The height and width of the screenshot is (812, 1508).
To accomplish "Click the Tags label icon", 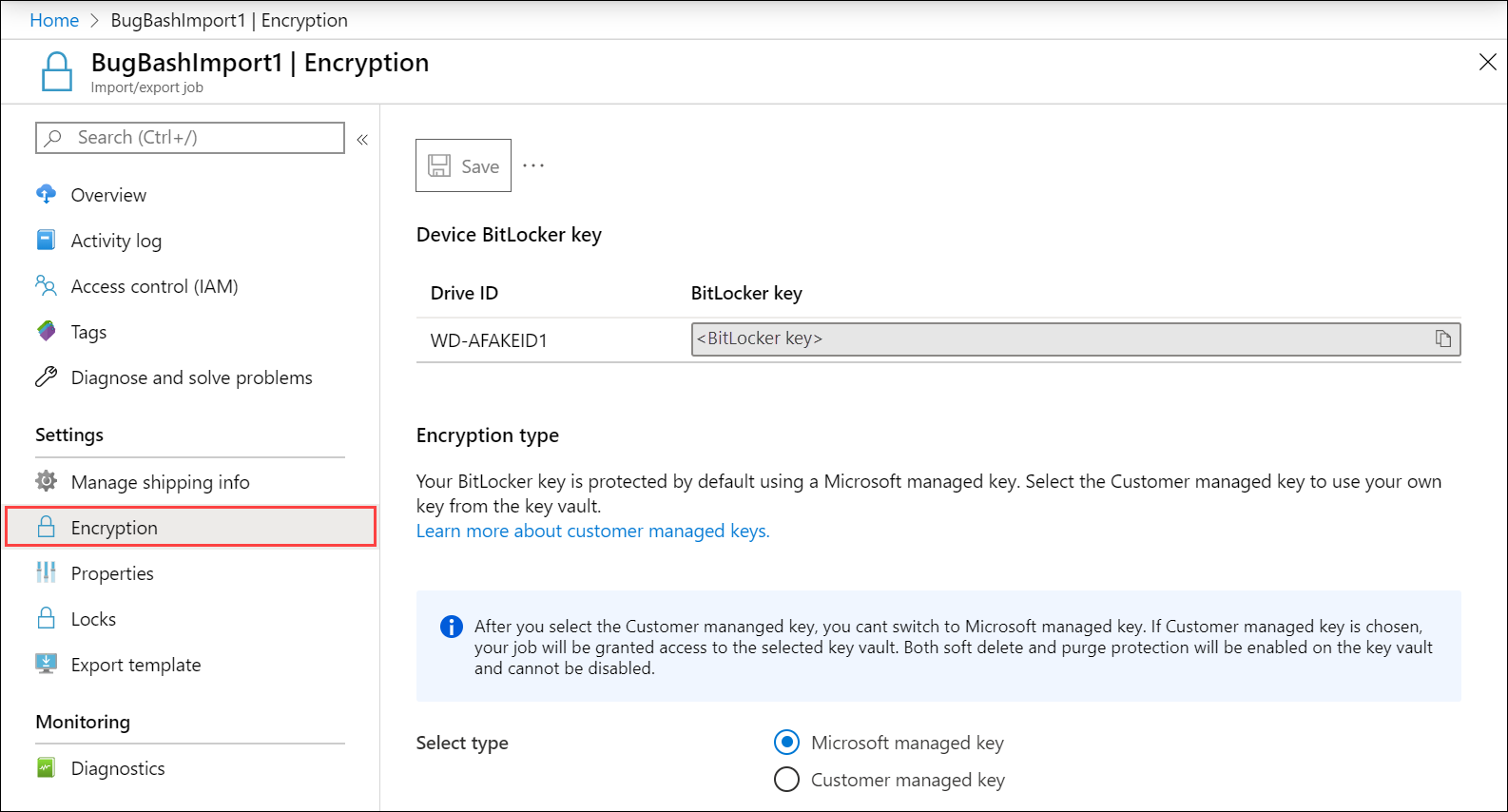I will click(x=46, y=331).
